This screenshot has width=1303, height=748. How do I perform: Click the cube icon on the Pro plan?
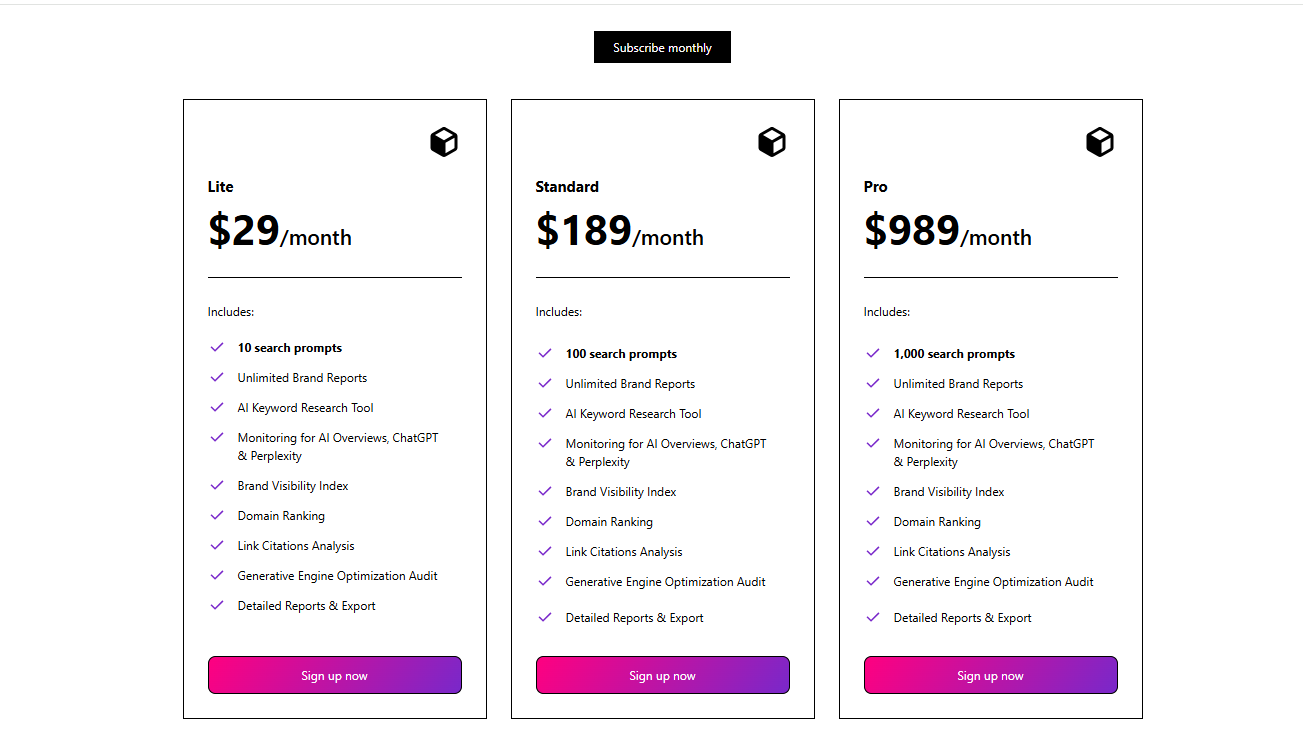pyautogui.click(x=1099, y=142)
